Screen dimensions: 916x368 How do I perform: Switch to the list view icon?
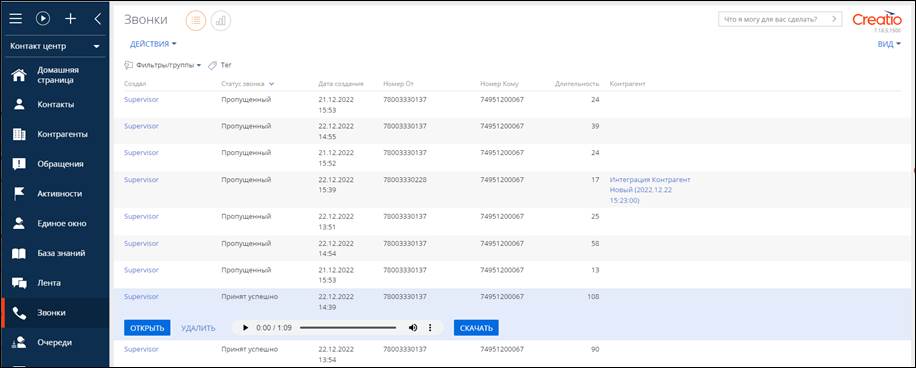point(196,20)
